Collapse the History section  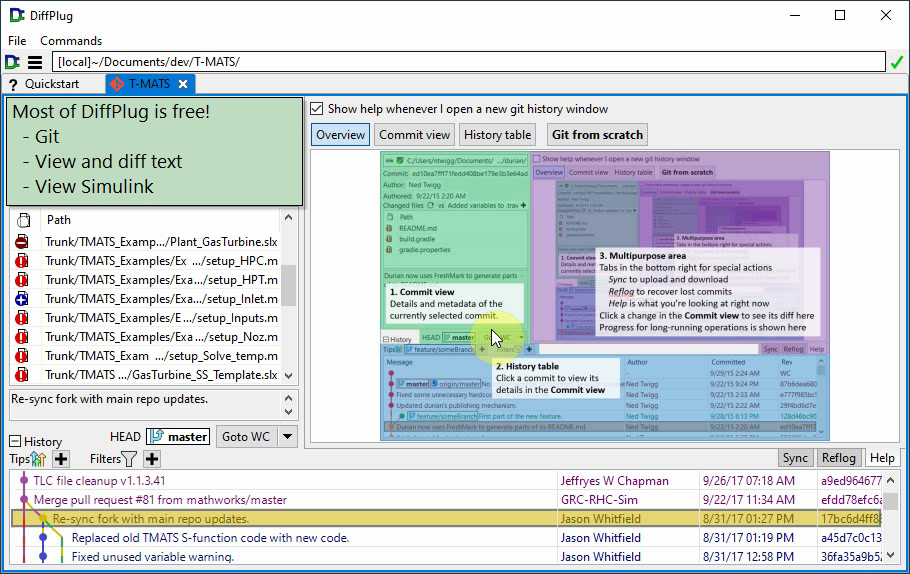click(x=15, y=442)
